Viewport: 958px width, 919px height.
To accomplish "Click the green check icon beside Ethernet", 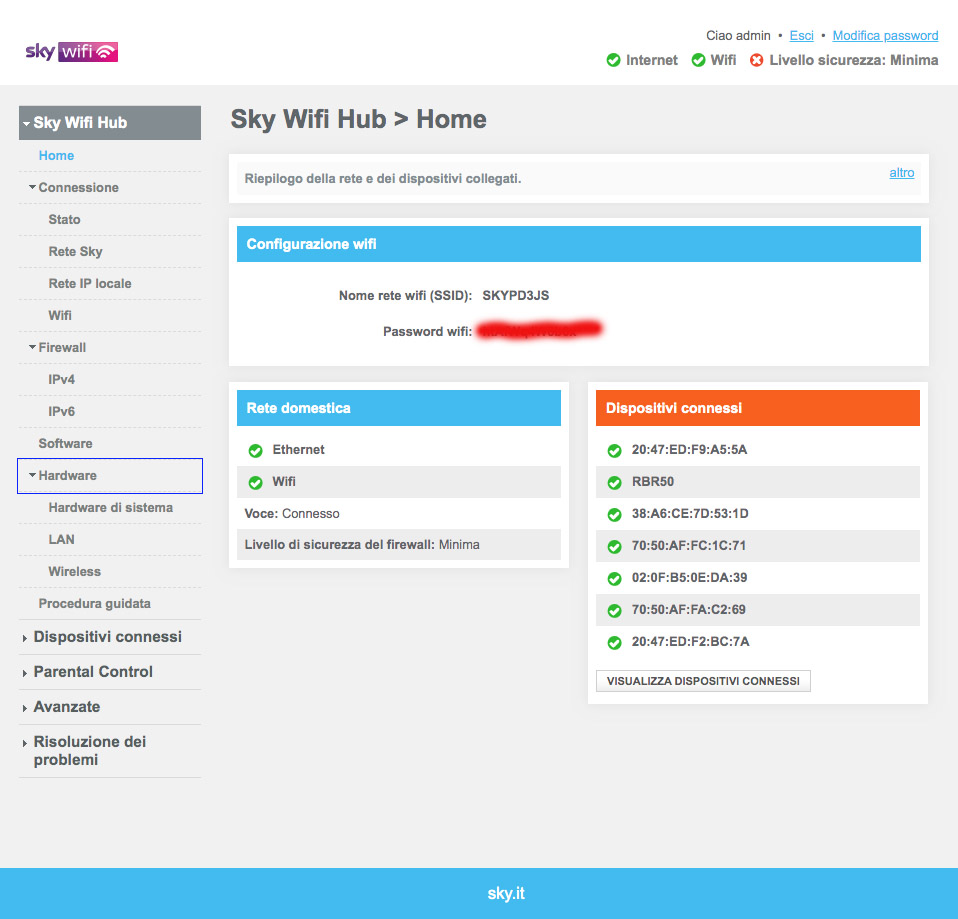I will 255,451.
